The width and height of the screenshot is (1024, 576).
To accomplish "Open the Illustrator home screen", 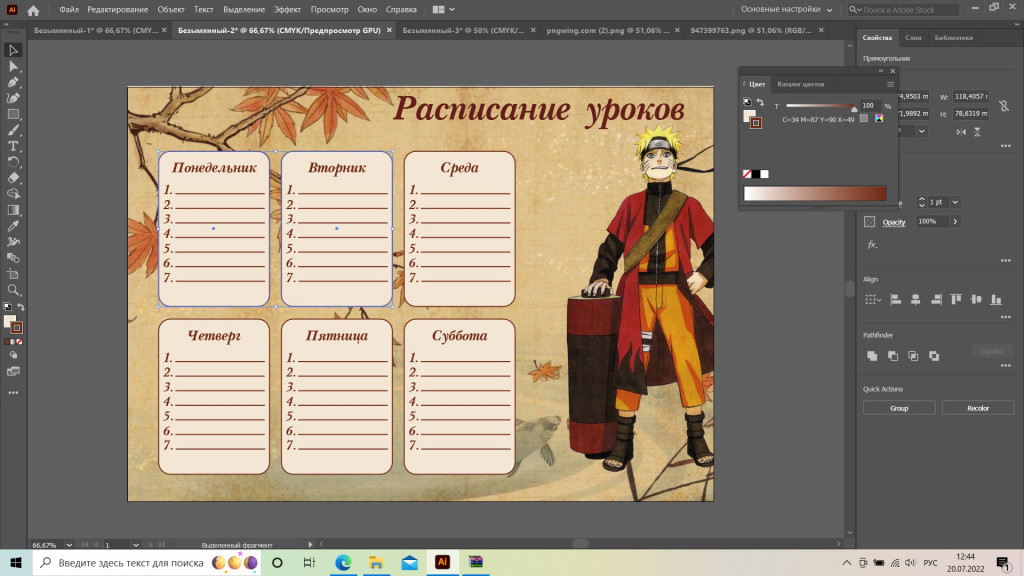I will [33, 10].
